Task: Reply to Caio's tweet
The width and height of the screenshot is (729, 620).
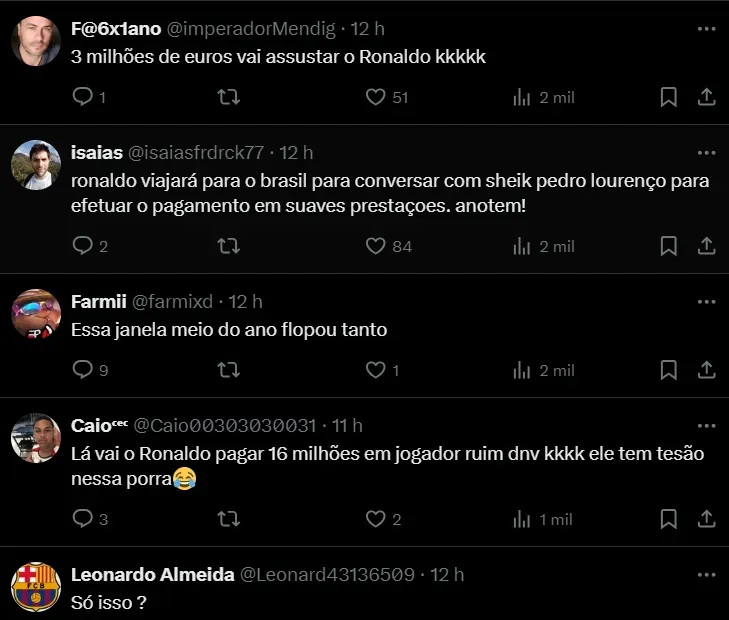Action: click(84, 519)
